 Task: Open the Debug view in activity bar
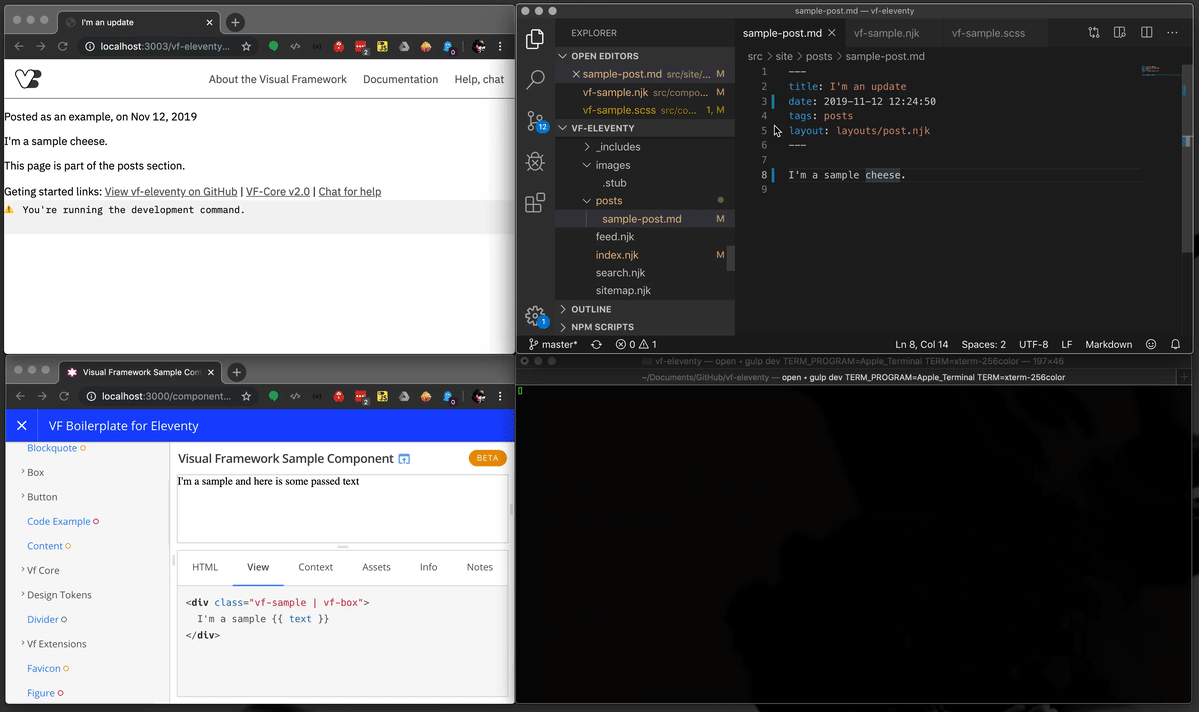[535, 162]
